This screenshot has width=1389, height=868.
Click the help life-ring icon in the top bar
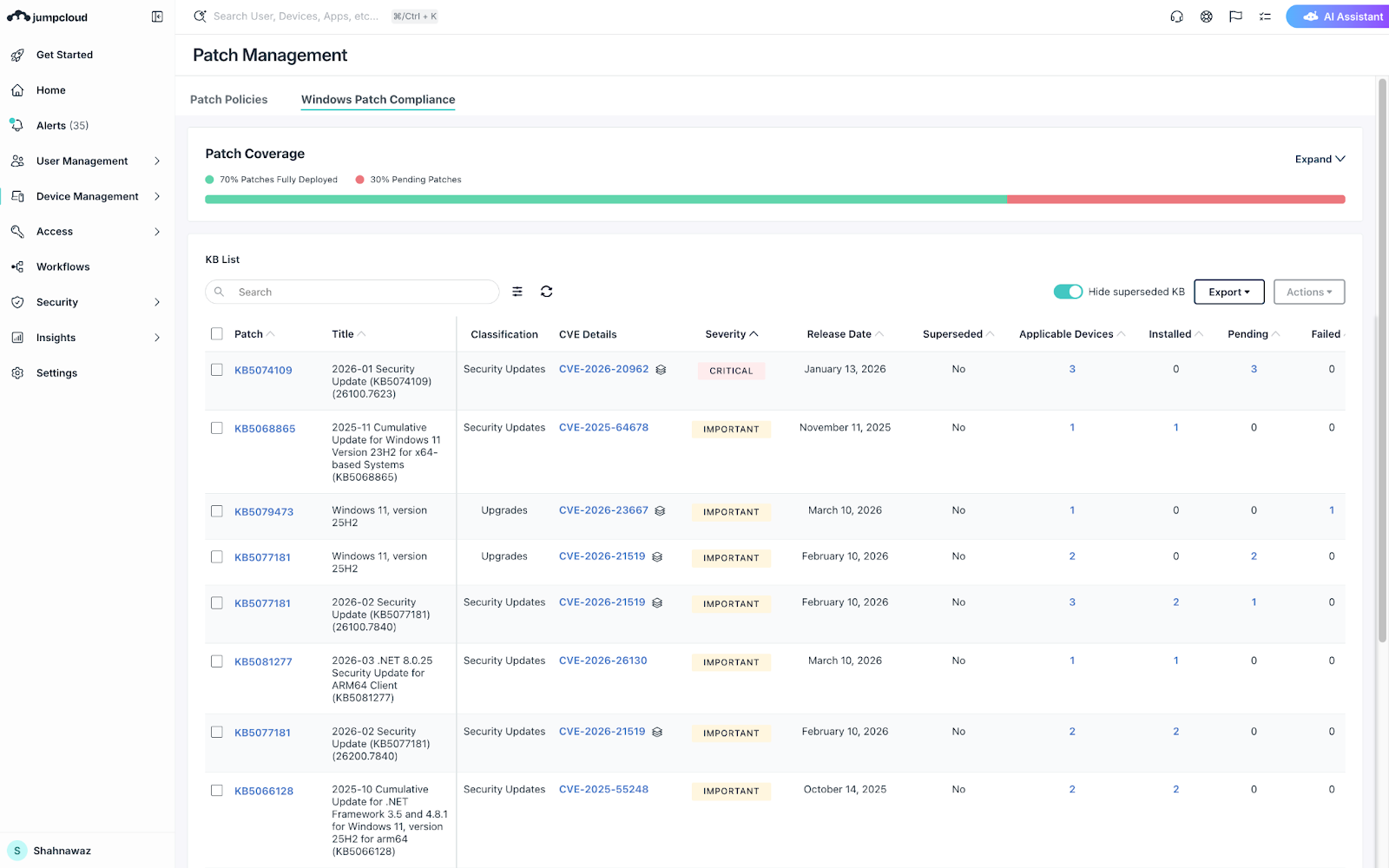1206,16
